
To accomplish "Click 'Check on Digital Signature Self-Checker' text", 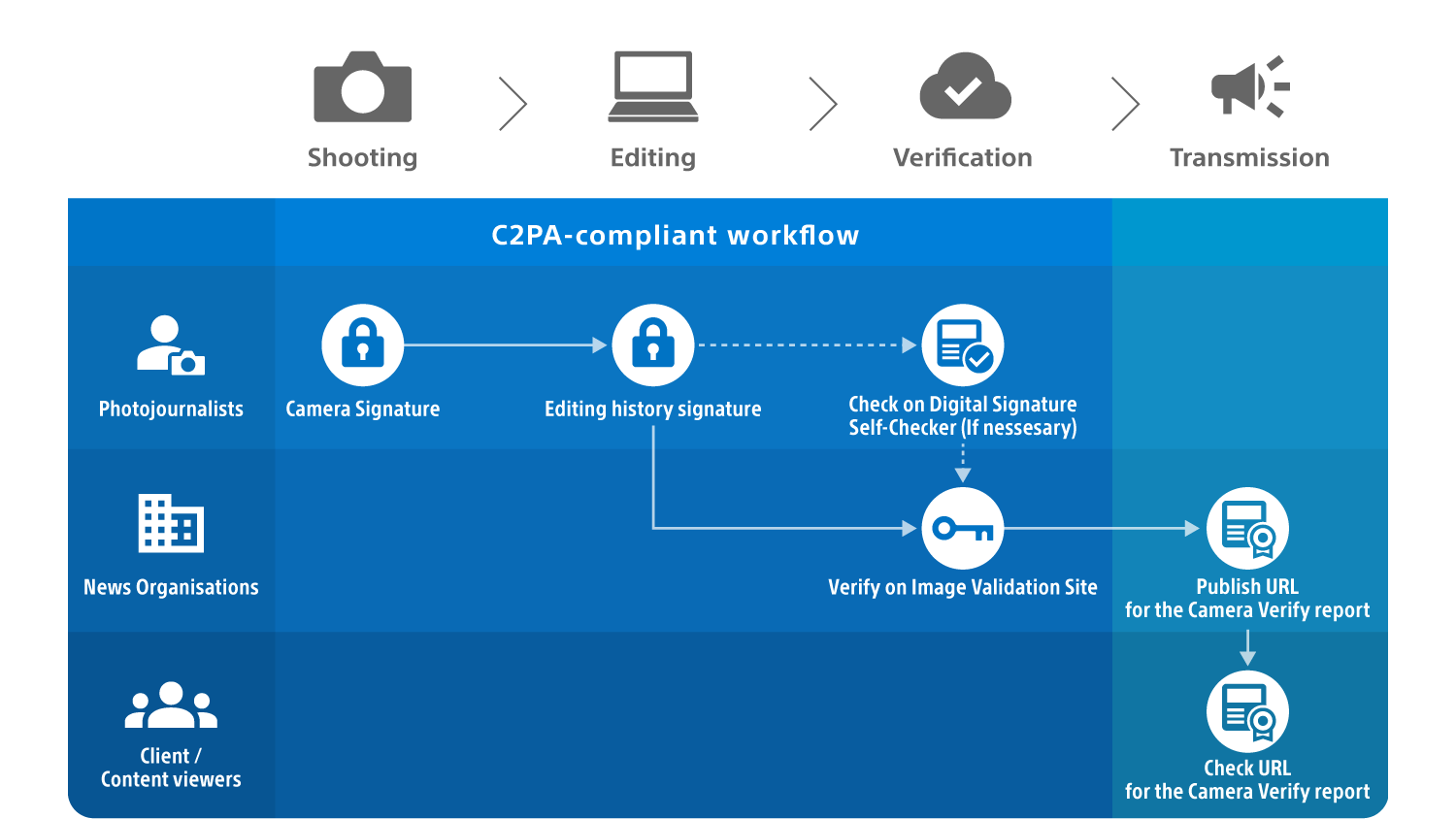I will pyautogui.click(x=963, y=416).
